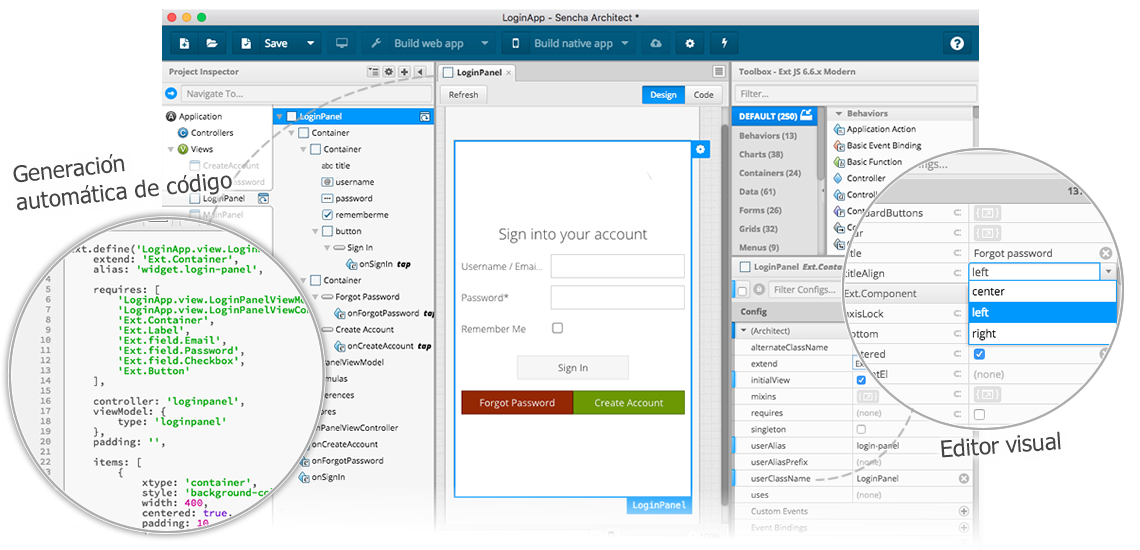1140x550 pixels.
Task: Click the Refresh button
Action: pyautogui.click(x=463, y=95)
